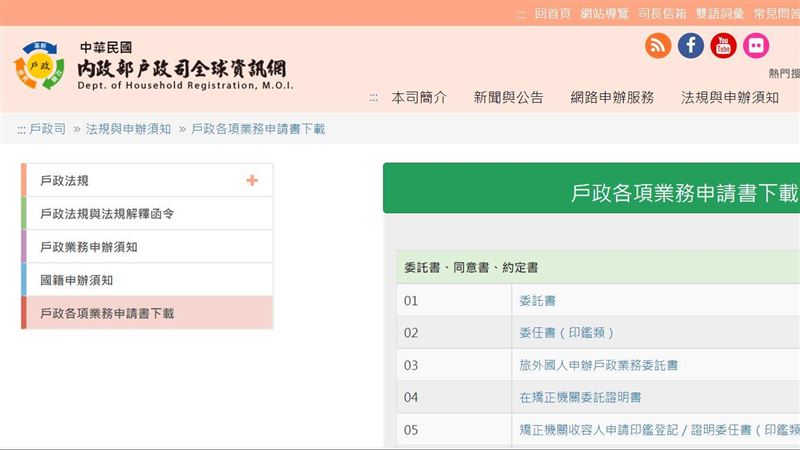Click the ::: accesskey marker before 回首頁
Viewport: 800px width, 450px height.
521,15
